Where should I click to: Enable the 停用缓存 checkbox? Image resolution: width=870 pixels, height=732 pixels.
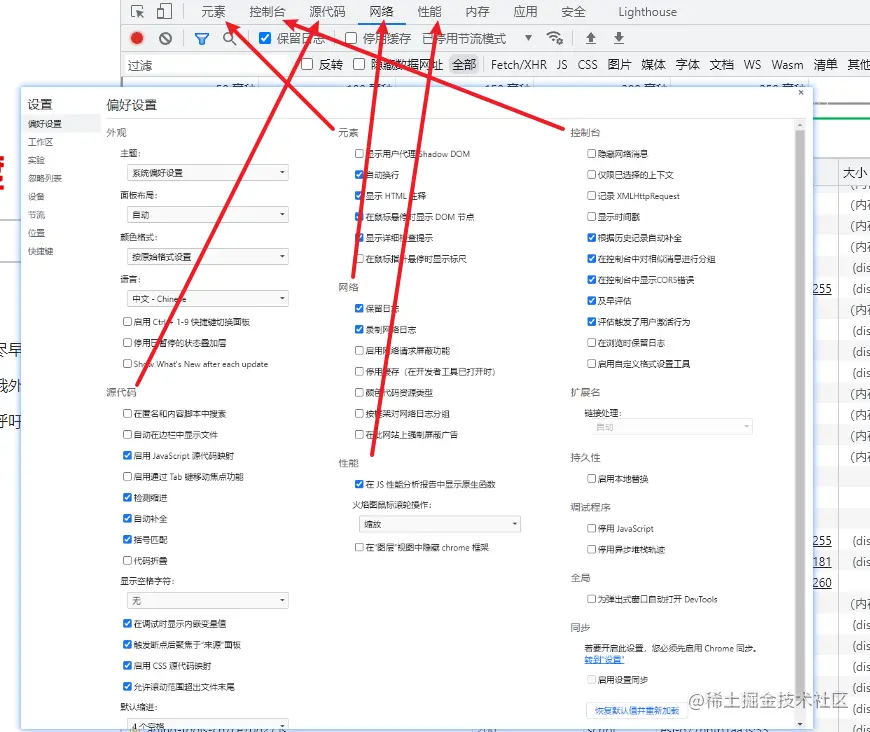(350, 40)
